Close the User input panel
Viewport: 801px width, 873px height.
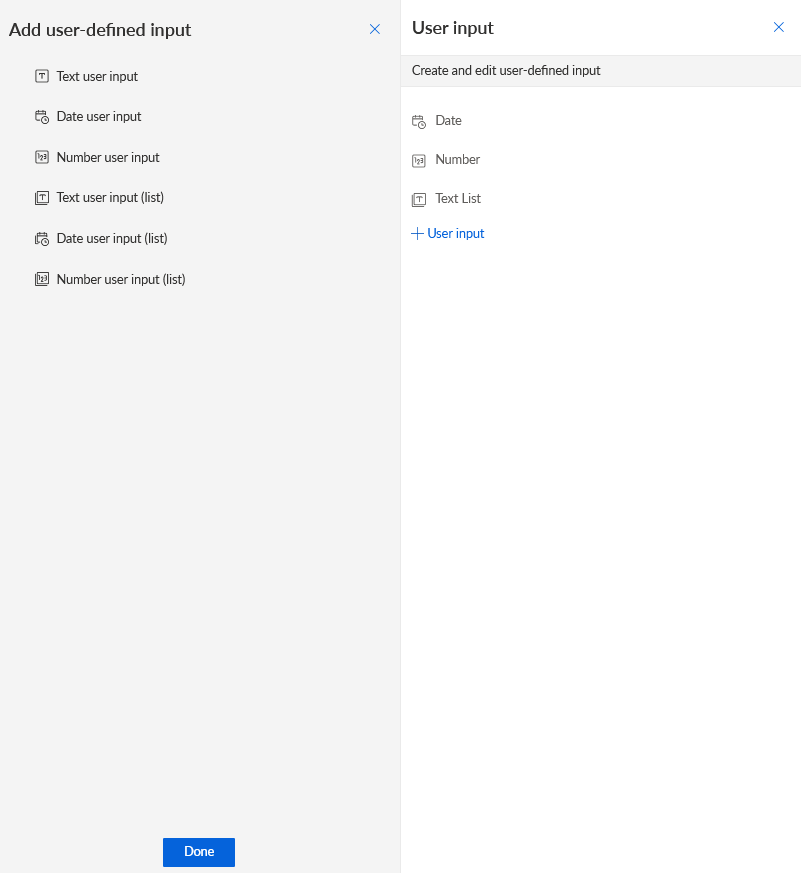[x=779, y=27]
